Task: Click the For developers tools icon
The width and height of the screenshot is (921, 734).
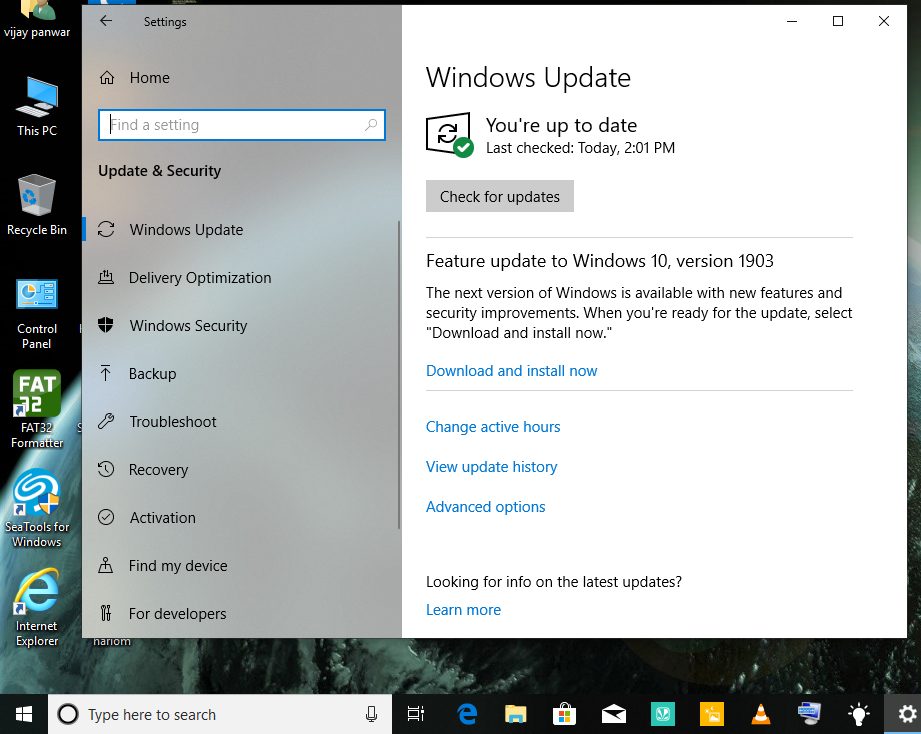Action: tap(106, 613)
